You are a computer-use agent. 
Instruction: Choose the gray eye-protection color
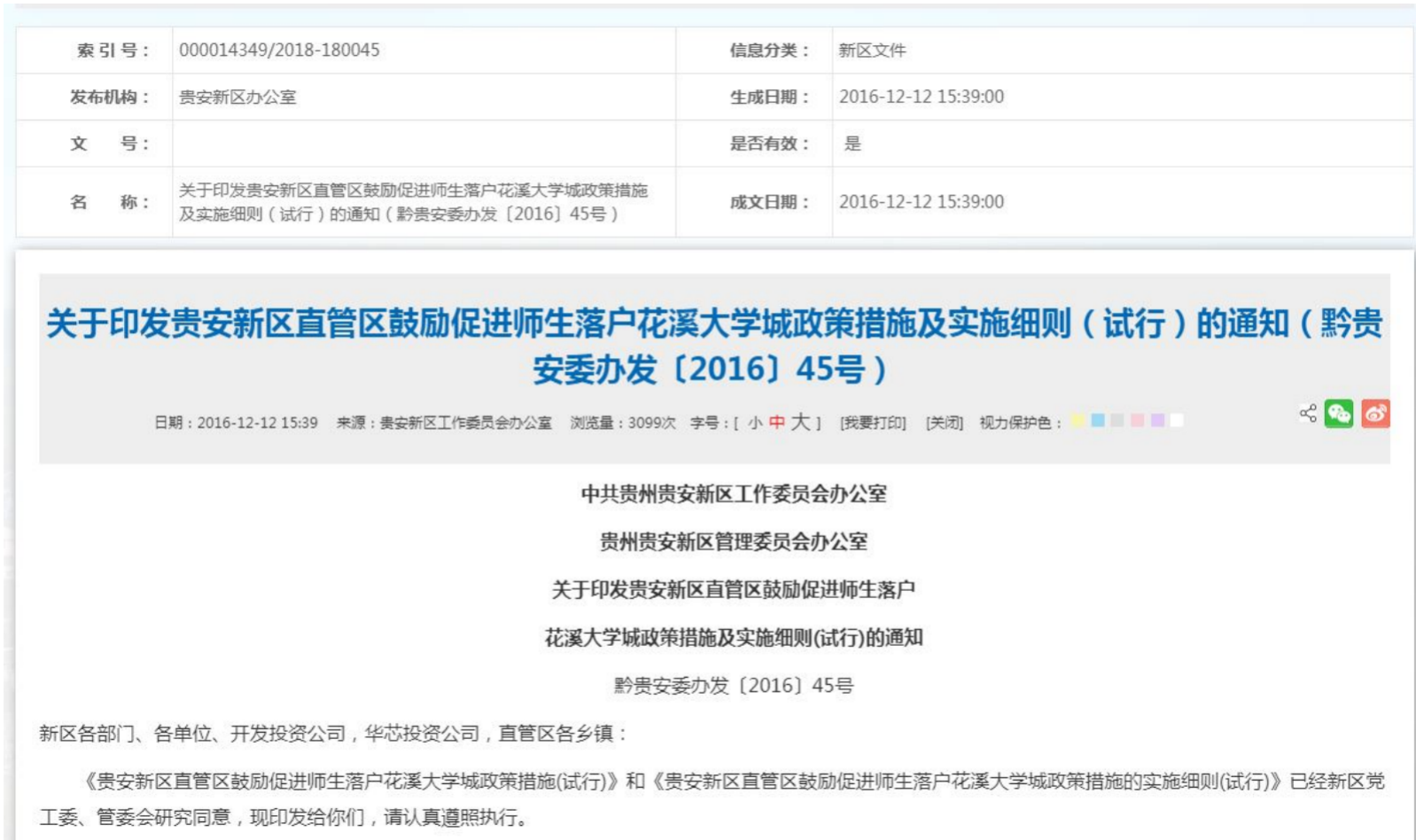1117,420
